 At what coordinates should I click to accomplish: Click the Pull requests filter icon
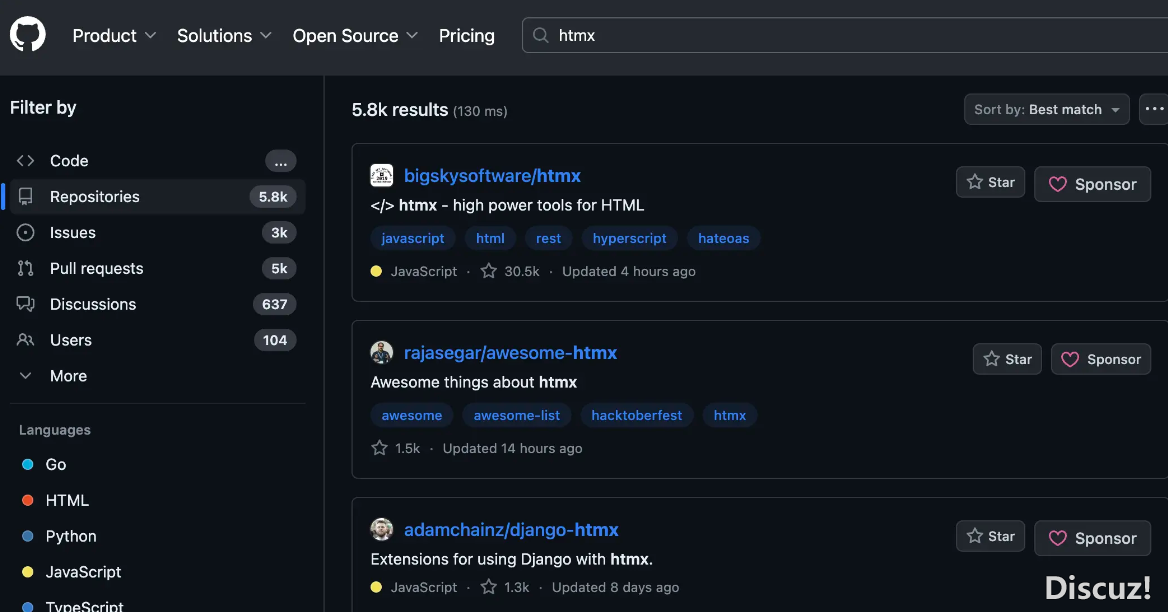(25, 268)
